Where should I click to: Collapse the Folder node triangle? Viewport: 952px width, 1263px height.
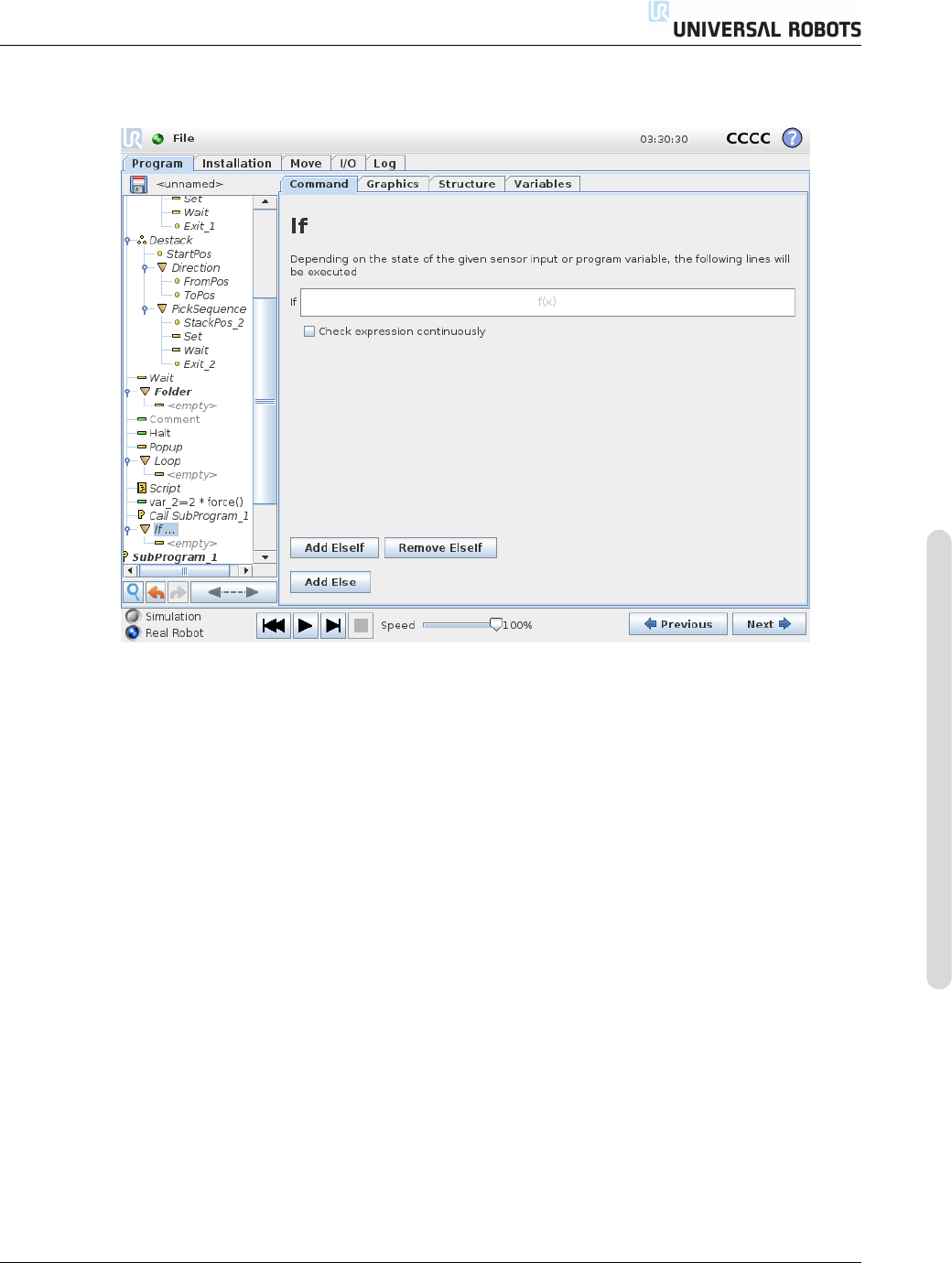[x=145, y=391]
